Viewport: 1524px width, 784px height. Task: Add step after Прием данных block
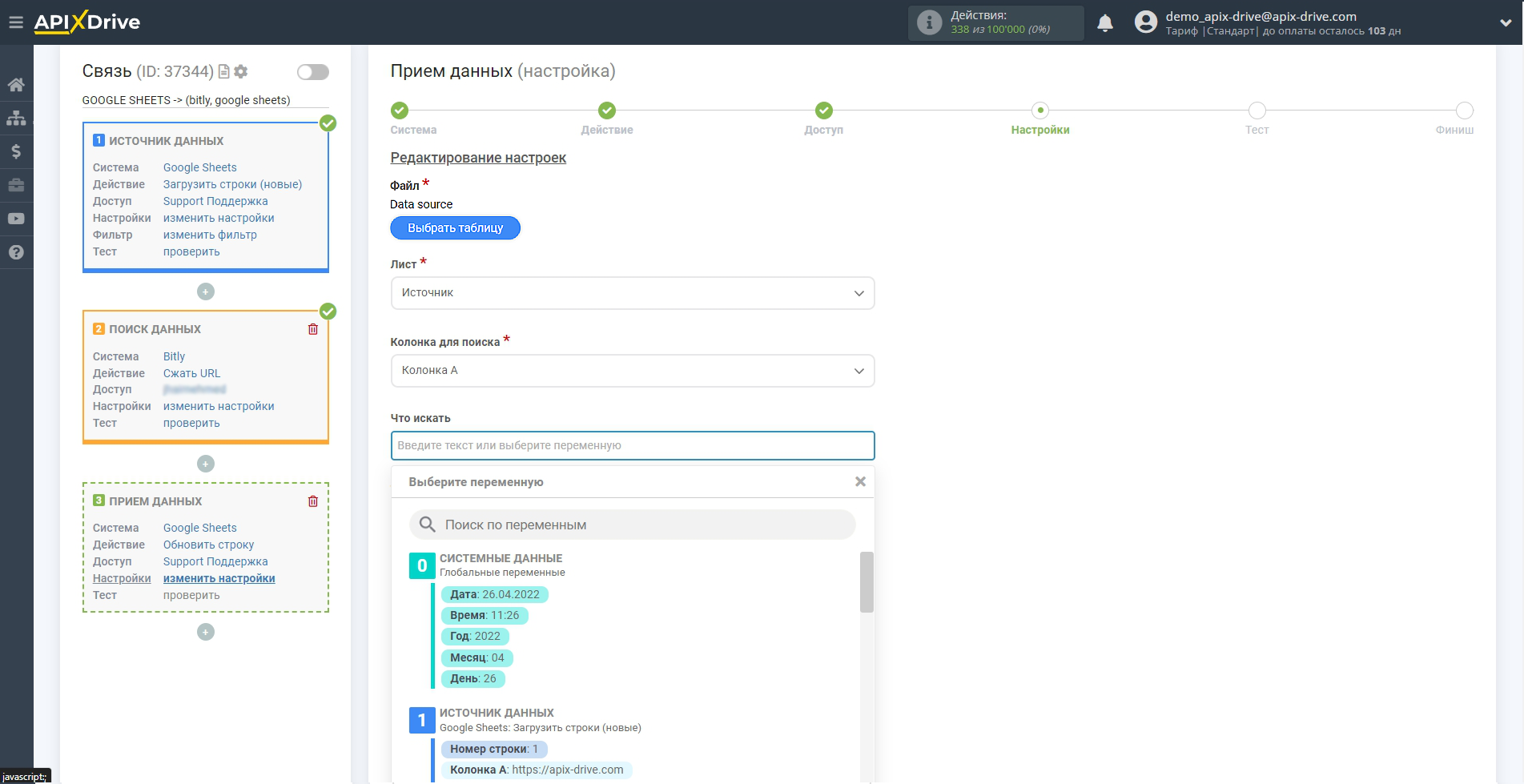[x=206, y=632]
